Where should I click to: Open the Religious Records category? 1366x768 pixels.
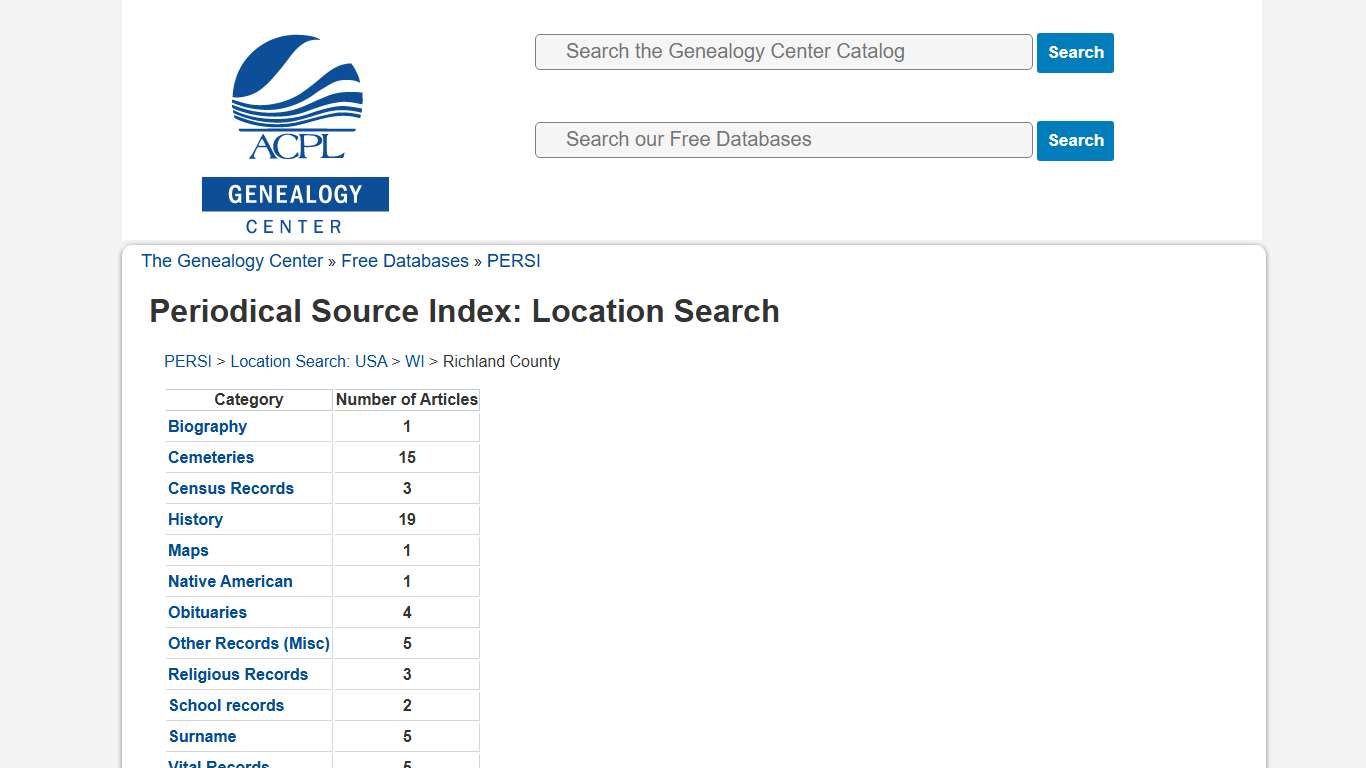pos(238,674)
